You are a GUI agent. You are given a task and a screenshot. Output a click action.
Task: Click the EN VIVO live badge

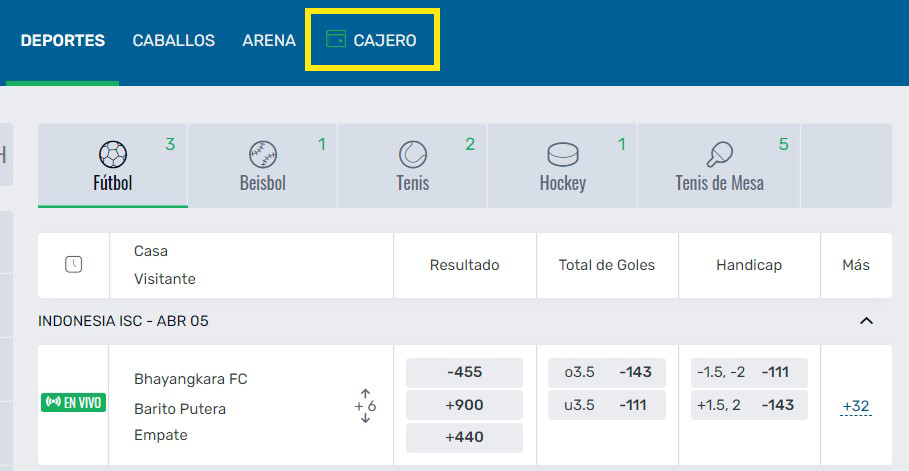[x=73, y=403]
